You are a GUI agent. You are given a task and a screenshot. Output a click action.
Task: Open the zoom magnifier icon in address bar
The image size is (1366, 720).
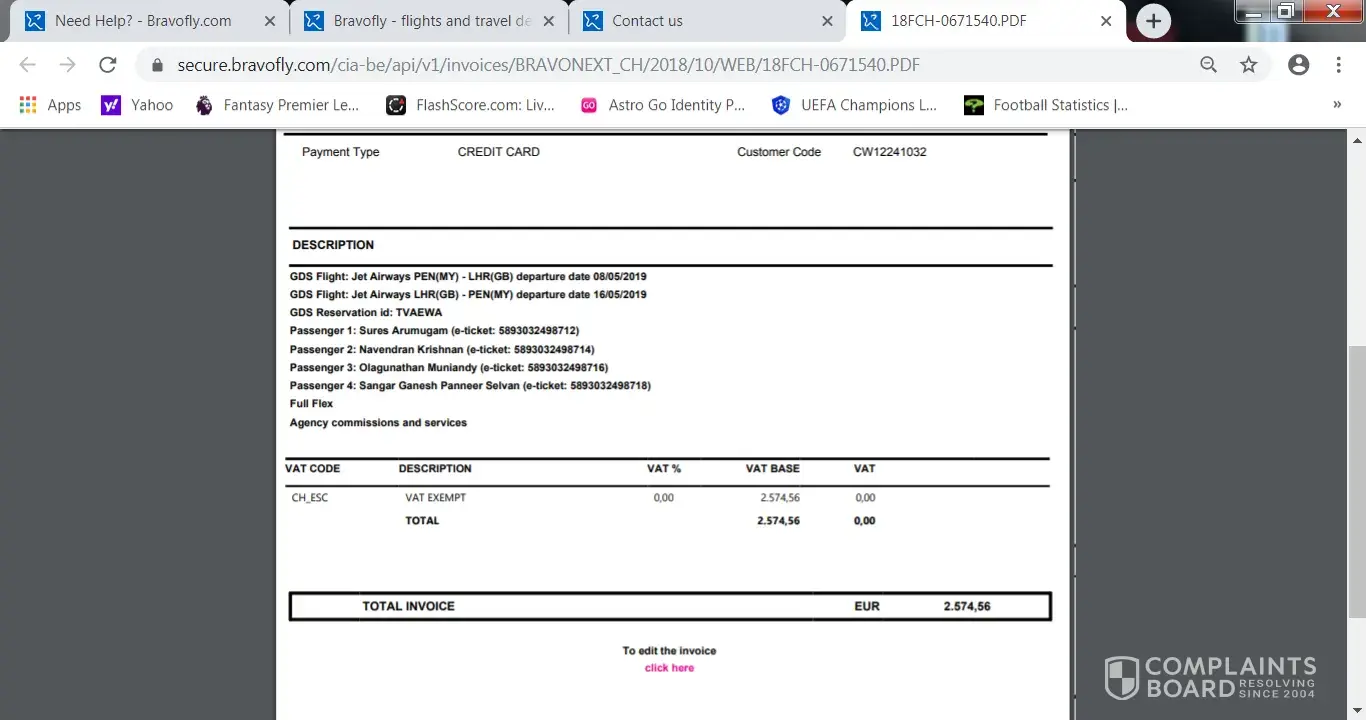click(1208, 65)
